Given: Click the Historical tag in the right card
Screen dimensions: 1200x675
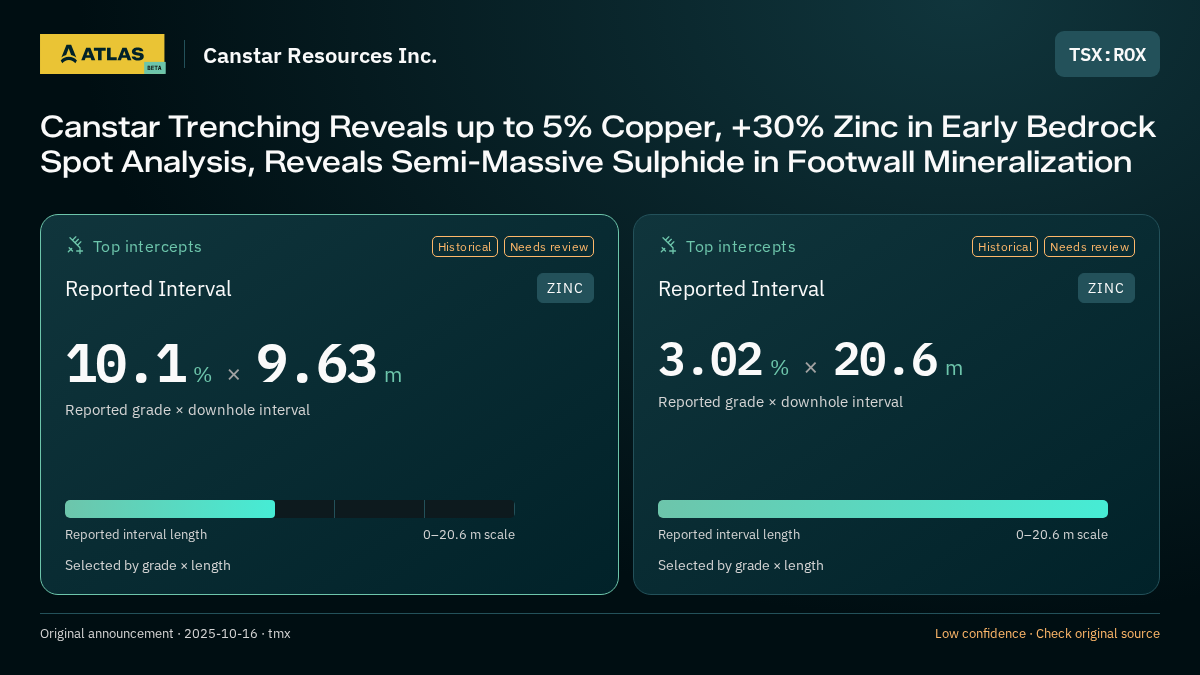Looking at the screenshot, I should (1005, 246).
